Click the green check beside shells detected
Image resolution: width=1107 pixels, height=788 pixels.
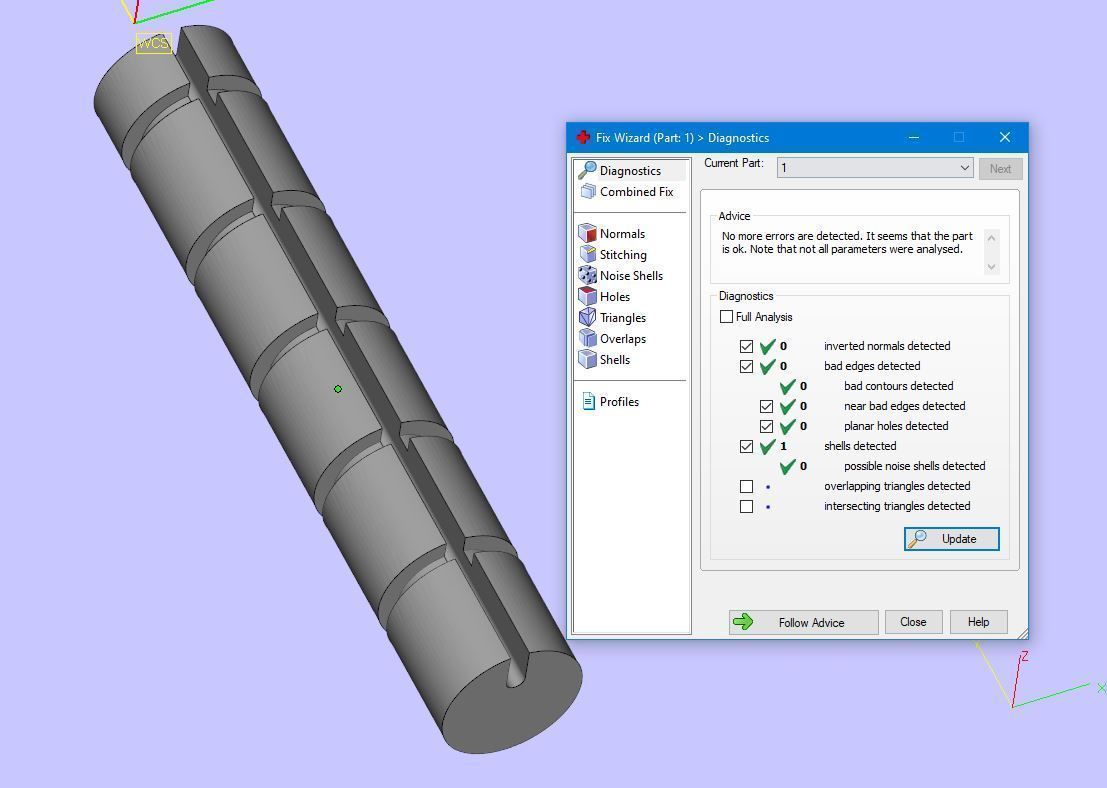(767, 446)
